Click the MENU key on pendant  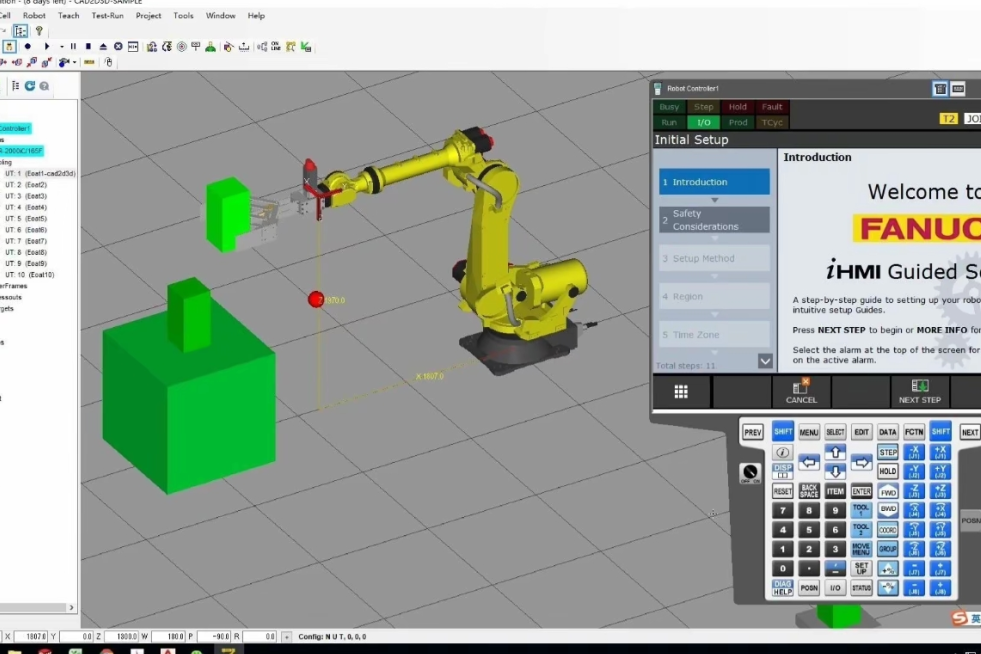tap(808, 432)
